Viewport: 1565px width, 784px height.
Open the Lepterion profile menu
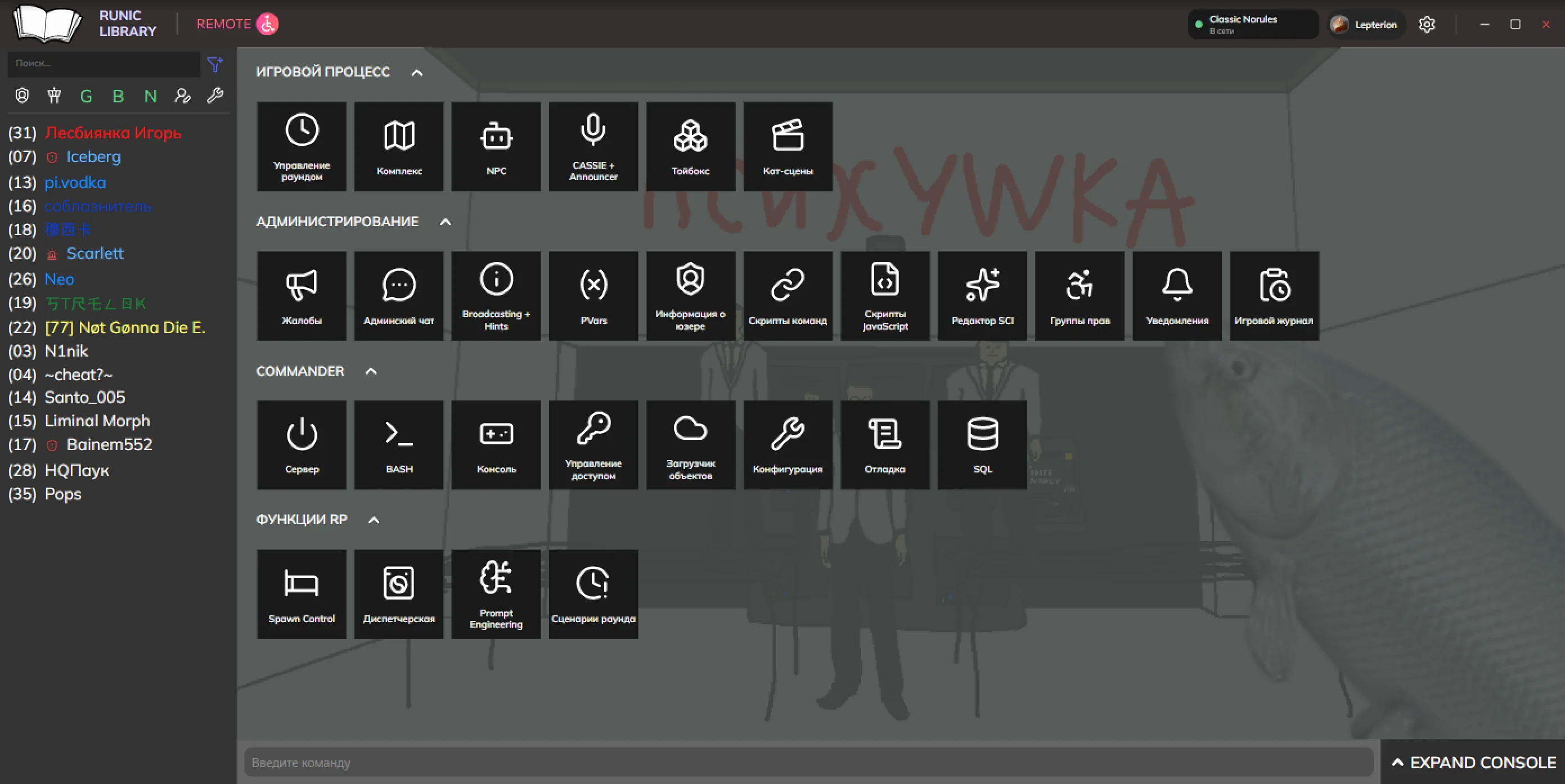1366,24
